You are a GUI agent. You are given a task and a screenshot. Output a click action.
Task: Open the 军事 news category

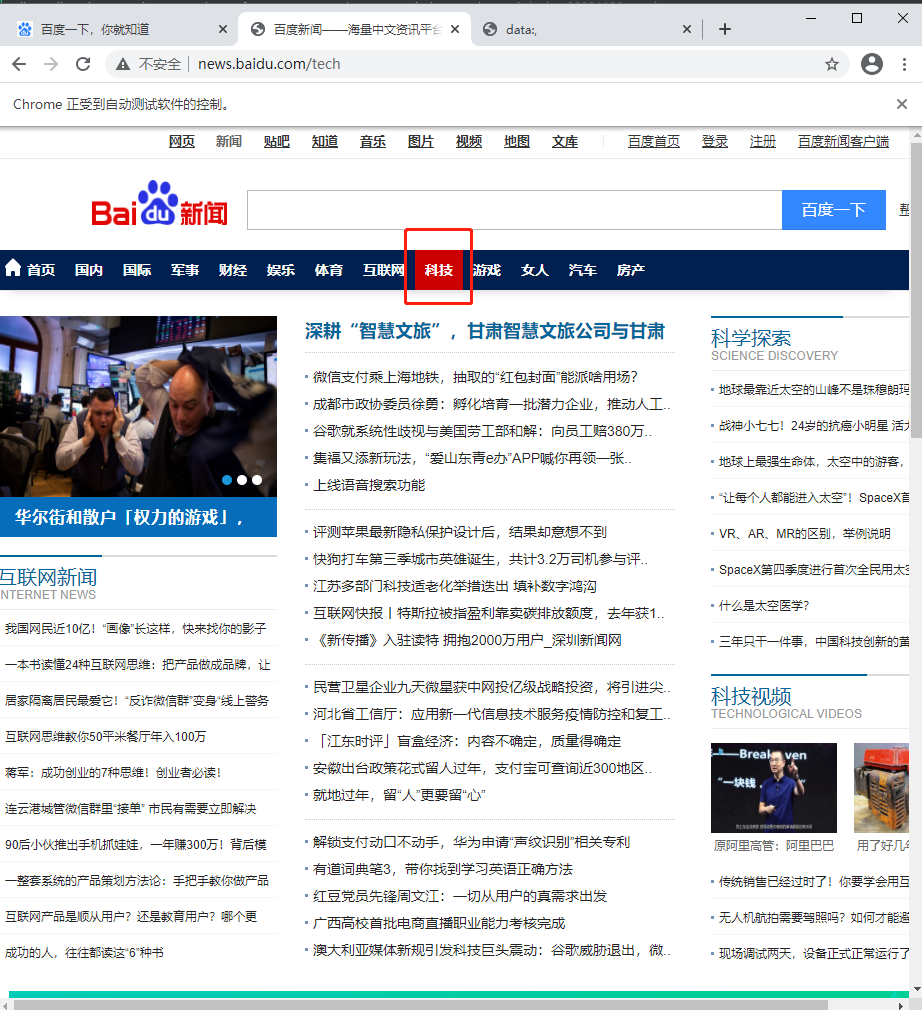coord(185,270)
